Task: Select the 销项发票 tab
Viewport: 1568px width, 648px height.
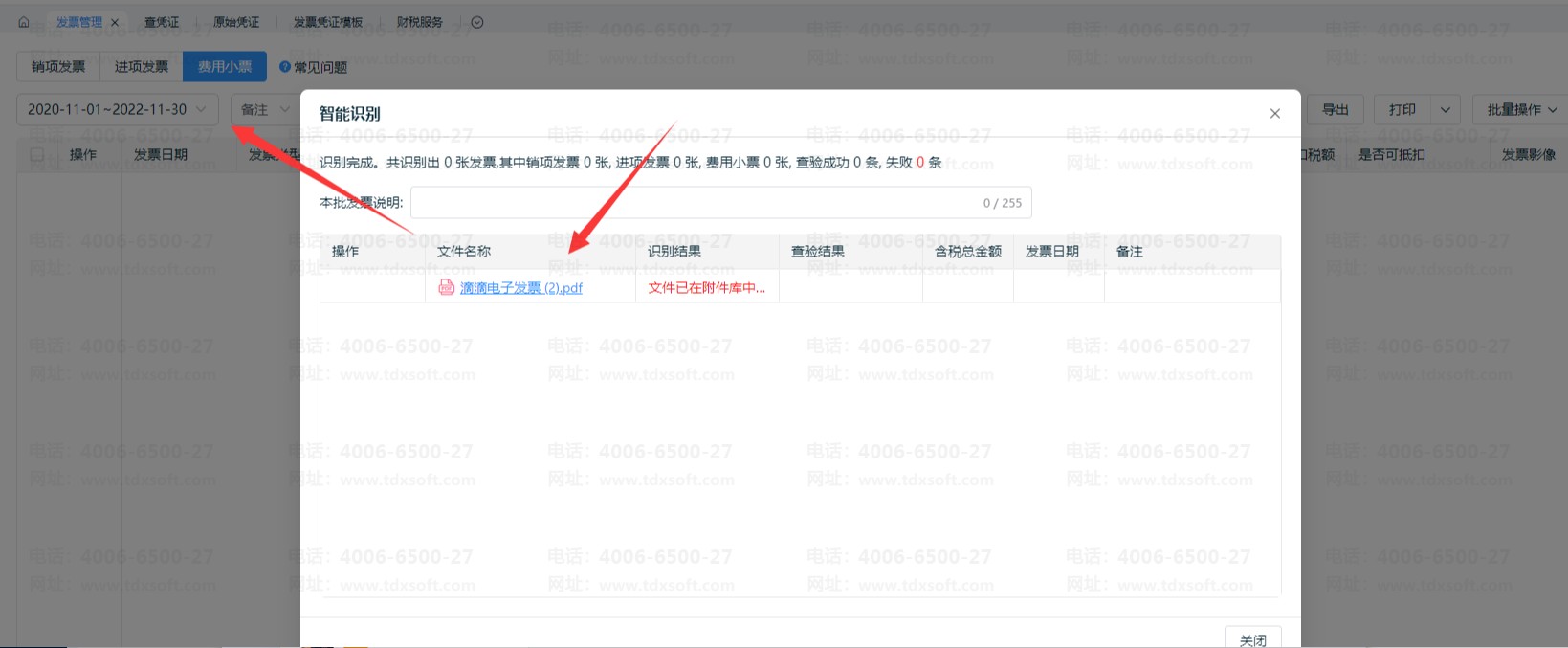Action: pyautogui.click(x=58, y=67)
